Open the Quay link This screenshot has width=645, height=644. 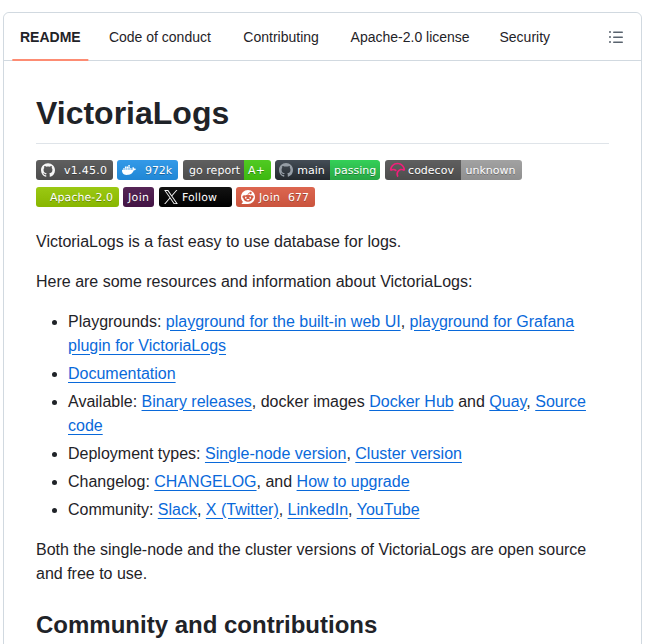pos(508,401)
